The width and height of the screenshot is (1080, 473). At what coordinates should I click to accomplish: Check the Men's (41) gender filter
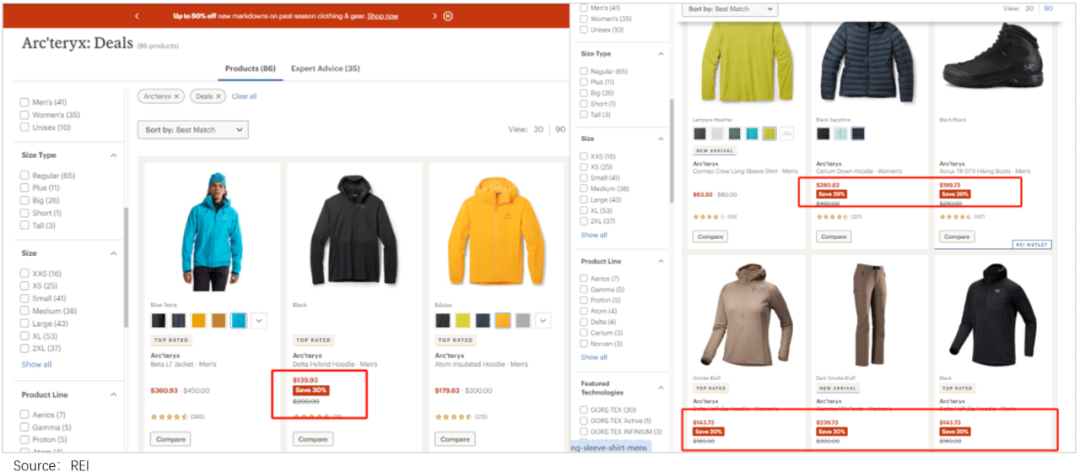pyautogui.click(x=25, y=102)
